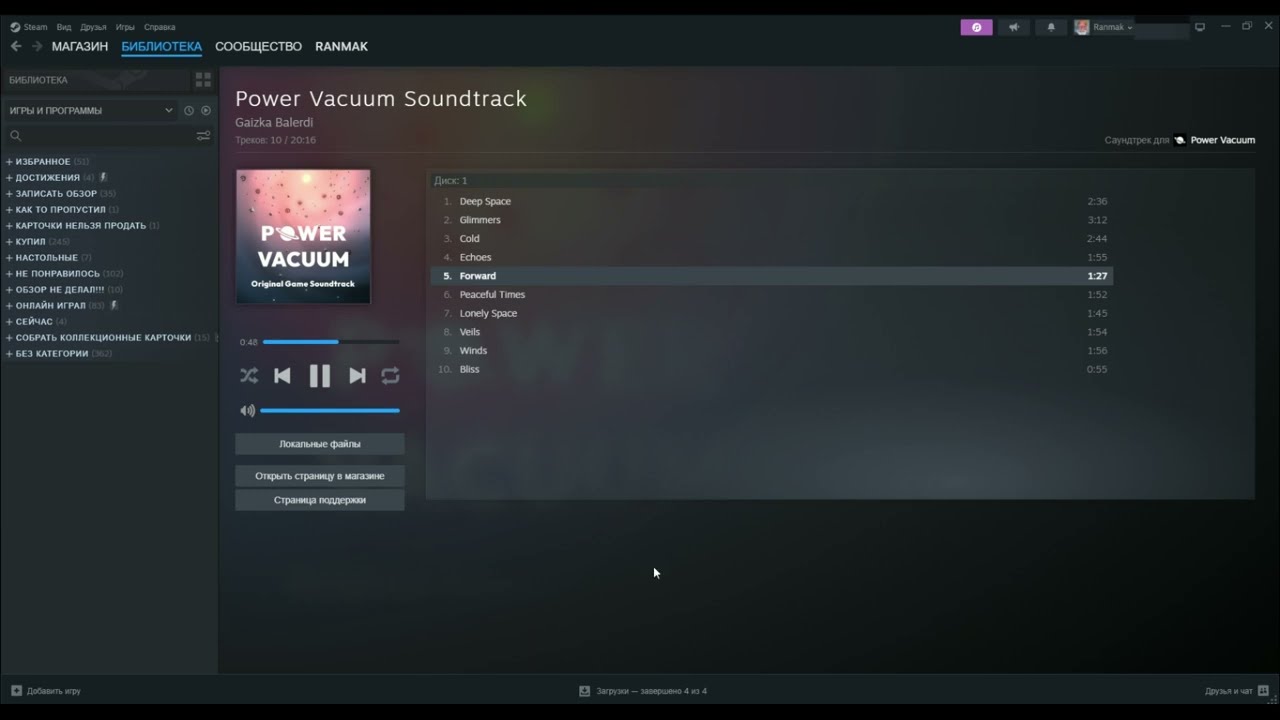This screenshot has height=720, width=1280.
Task: Select track 2 Glimmers
Action: tap(772, 220)
